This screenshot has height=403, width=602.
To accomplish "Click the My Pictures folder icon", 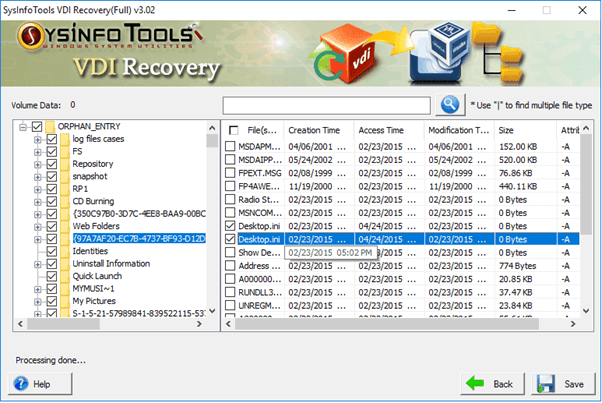I will pos(64,301).
